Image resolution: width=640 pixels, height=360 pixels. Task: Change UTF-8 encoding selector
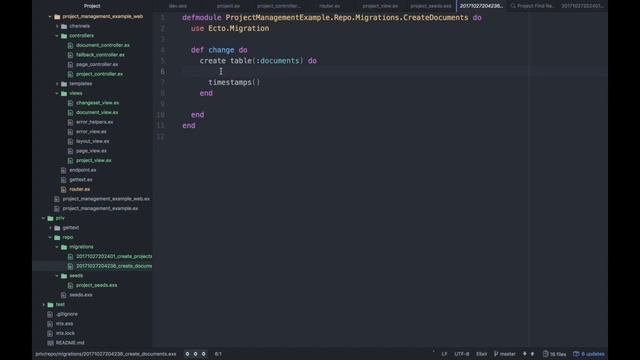tap(462, 354)
